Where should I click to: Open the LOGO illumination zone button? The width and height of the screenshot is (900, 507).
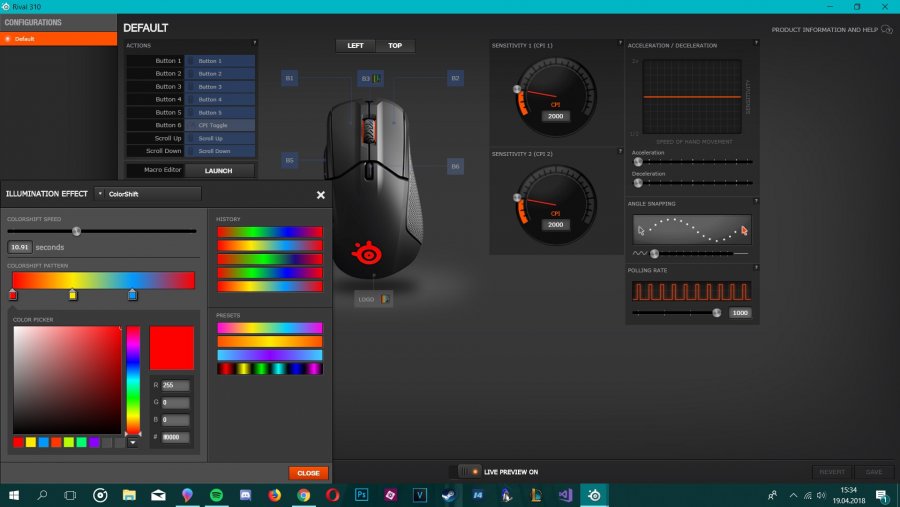(374, 299)
